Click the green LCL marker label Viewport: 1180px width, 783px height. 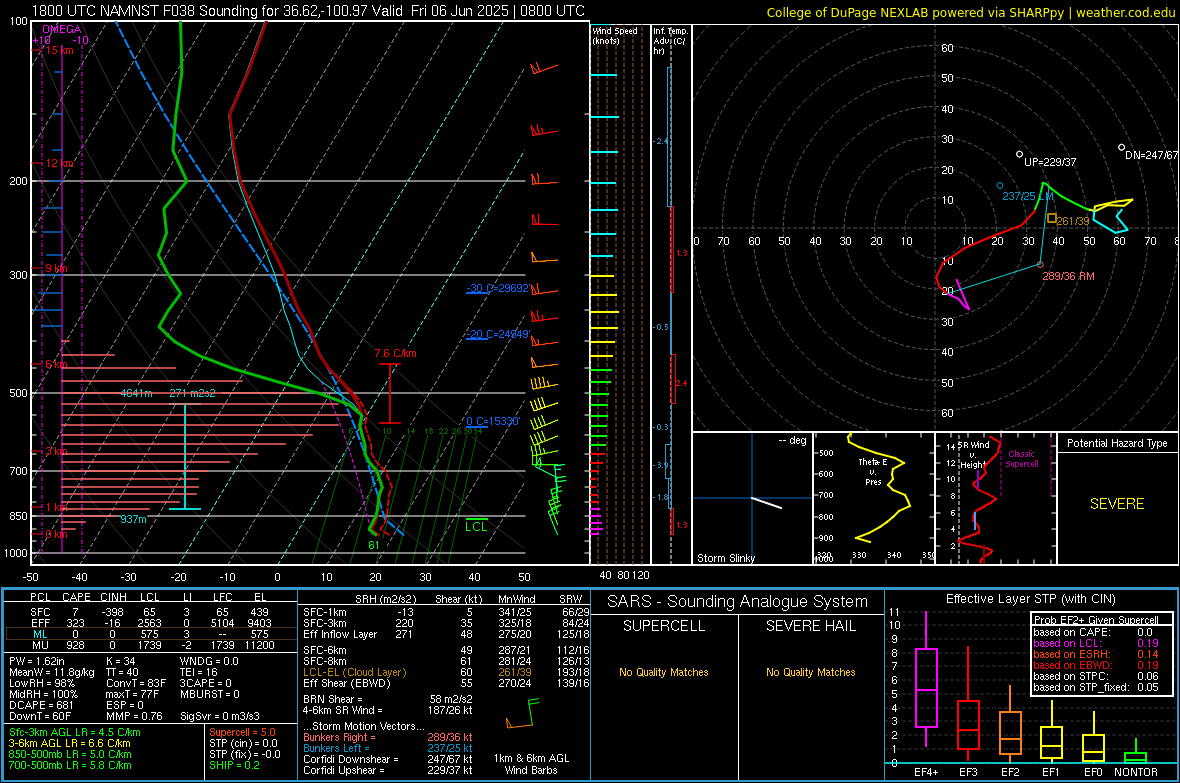point(476,526)
